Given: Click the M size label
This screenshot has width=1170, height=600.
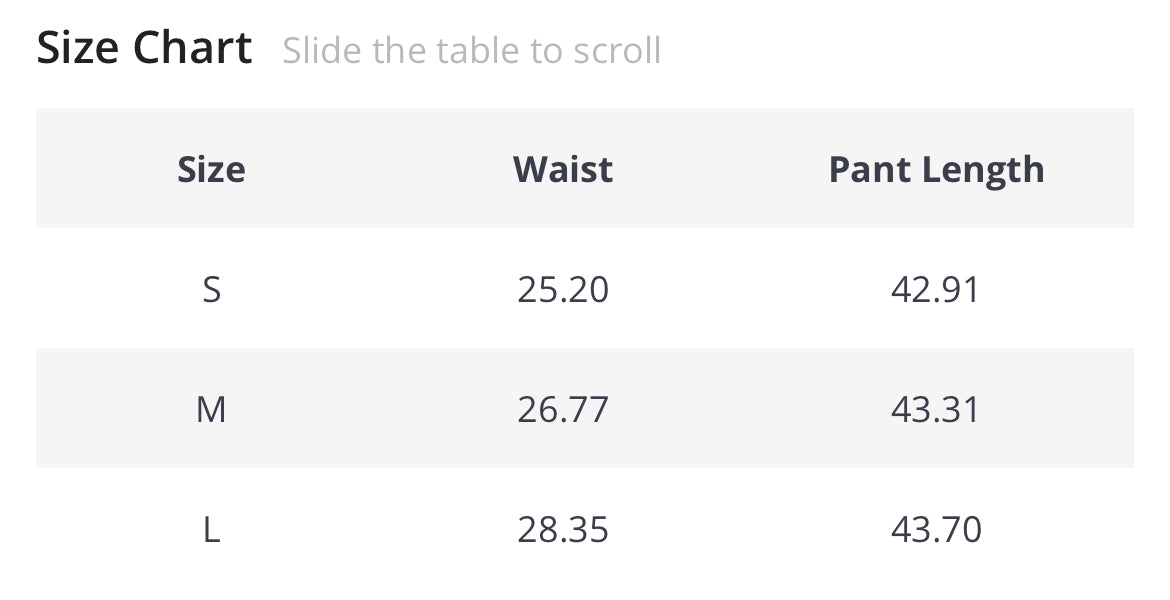Looking at the screenshot, I should pyautogui.click(x=211, y=409).
